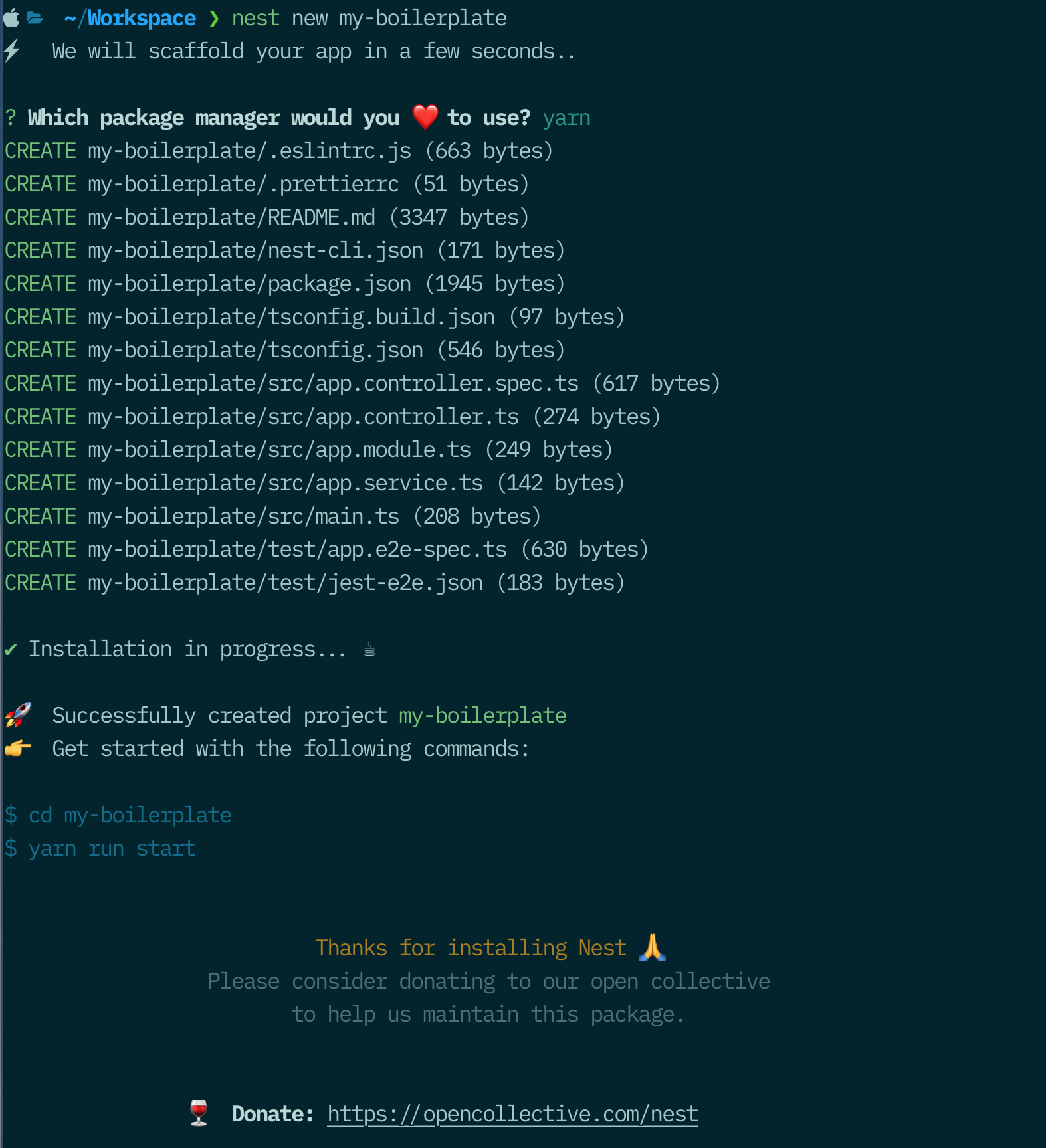The height and width of the screenshot is (1148, 1046).
Task: Click the 'nest new my-boilerplate' command
Action: [369, 19]
